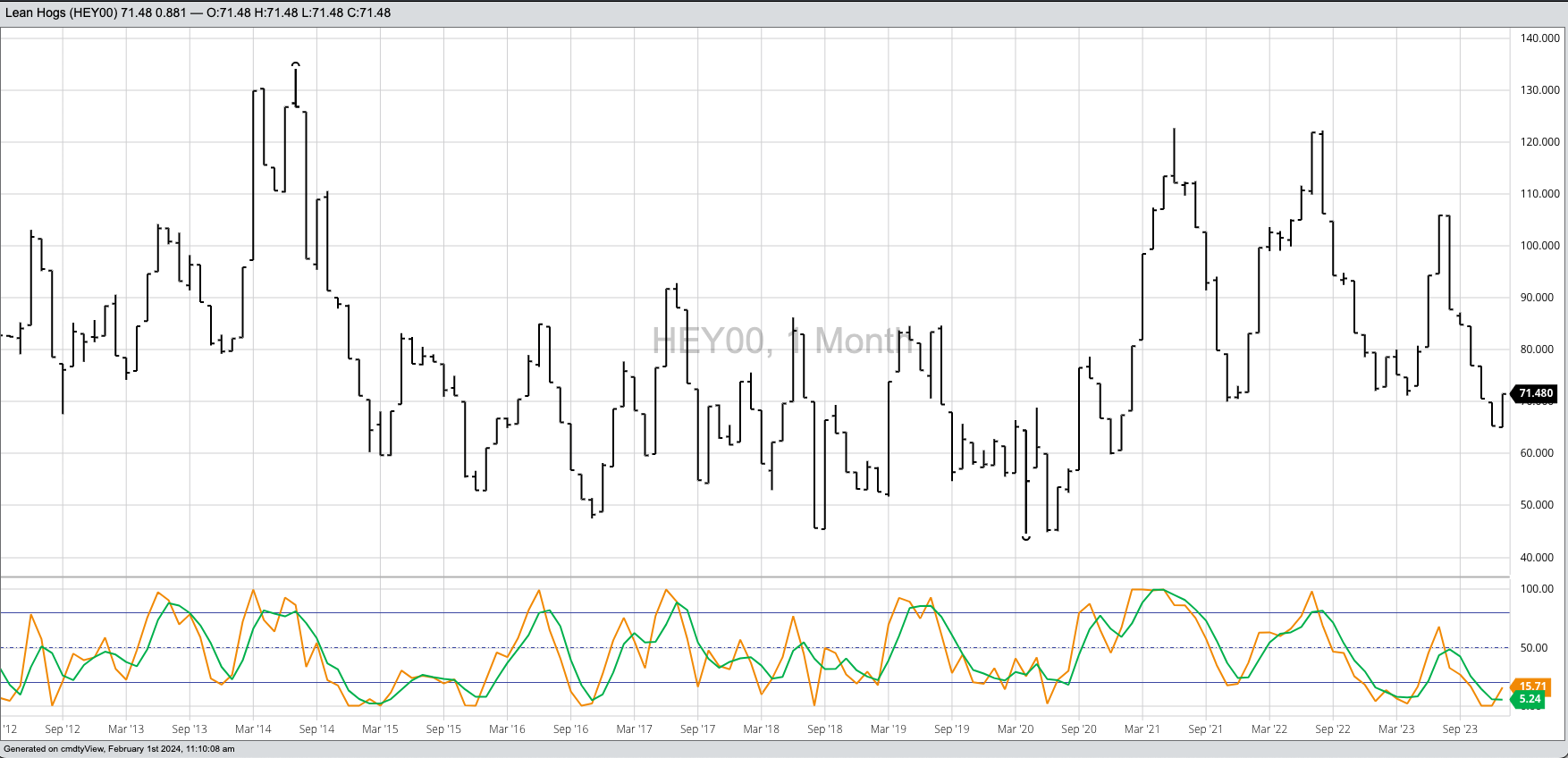
Task: Click the 100.00 stochastic axis label
Action: pos(1537,589)
